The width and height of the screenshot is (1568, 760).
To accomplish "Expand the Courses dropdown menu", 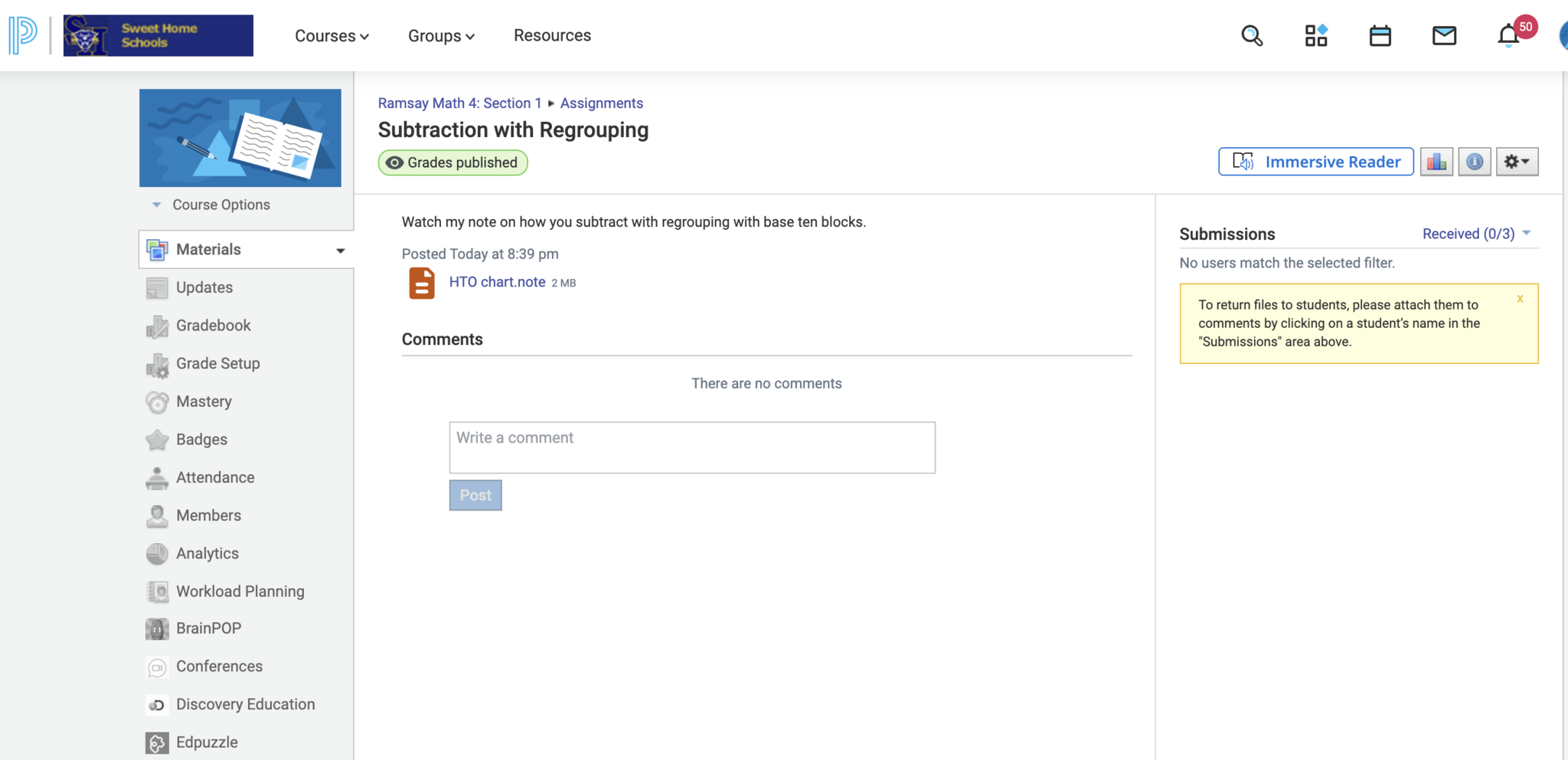I will 332,36.
